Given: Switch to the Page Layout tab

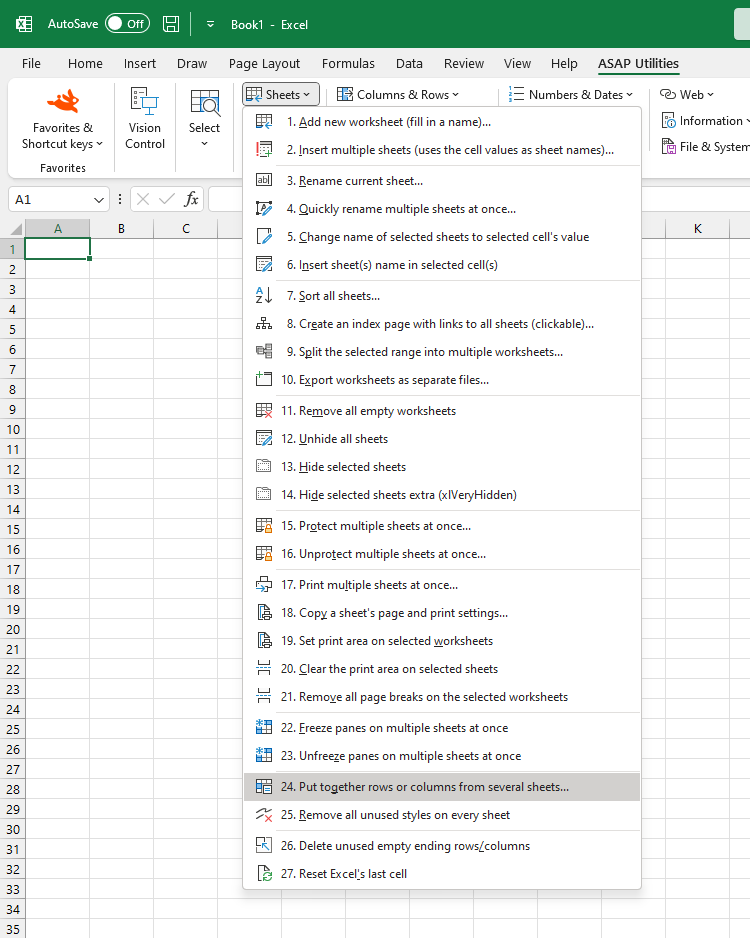Looking at the screenshot, I should tap(264, 63).
